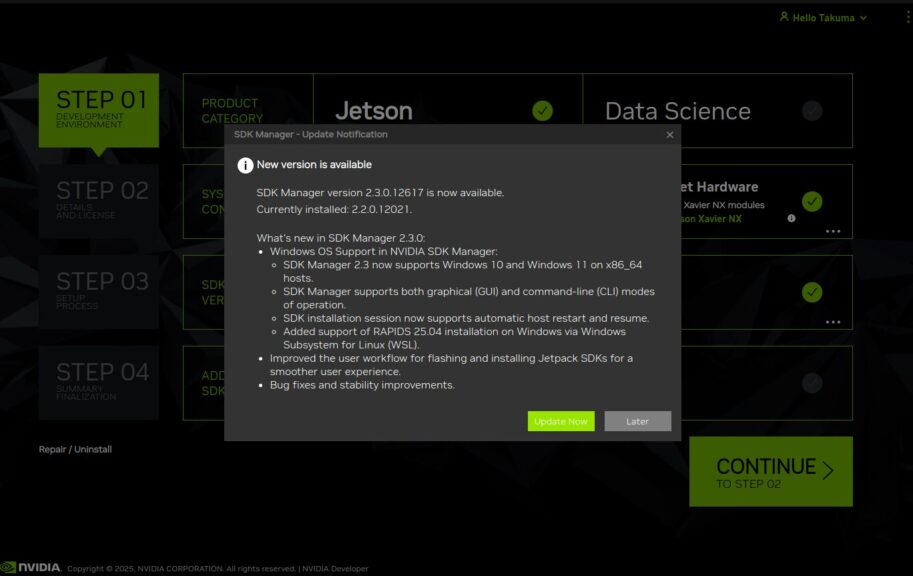Open the STEP 04 Summary Finalization tab
This screenshot has height=576, width=913.
point(99,383)
